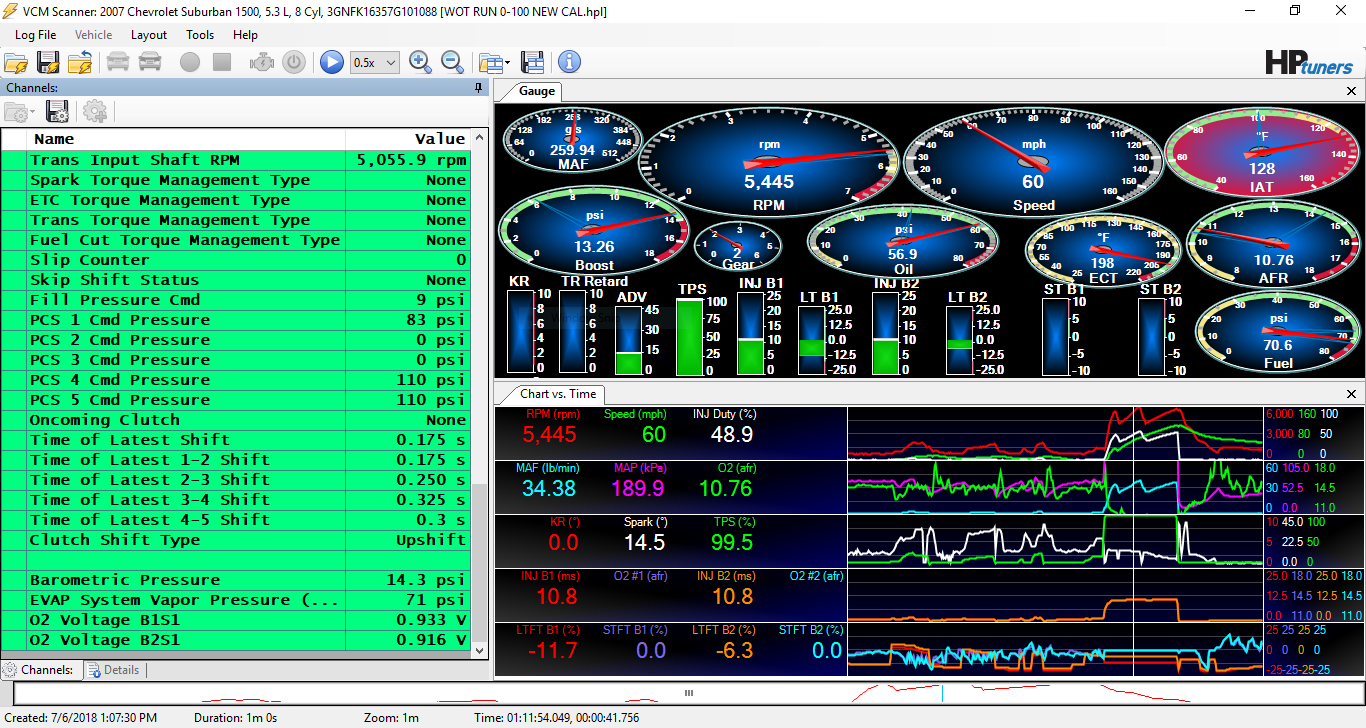
Task: Click the round record logging button
Action: coord(190,62)
